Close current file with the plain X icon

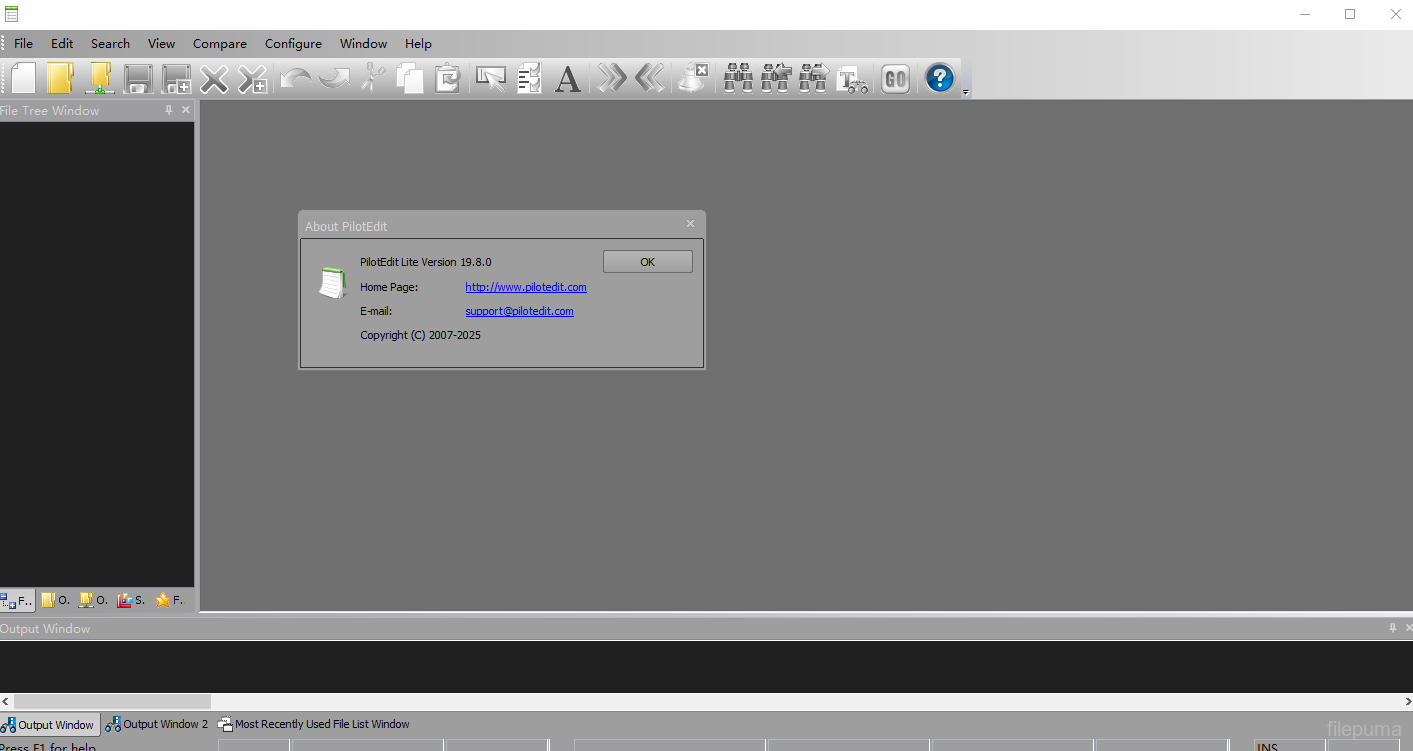click(214, 78)
